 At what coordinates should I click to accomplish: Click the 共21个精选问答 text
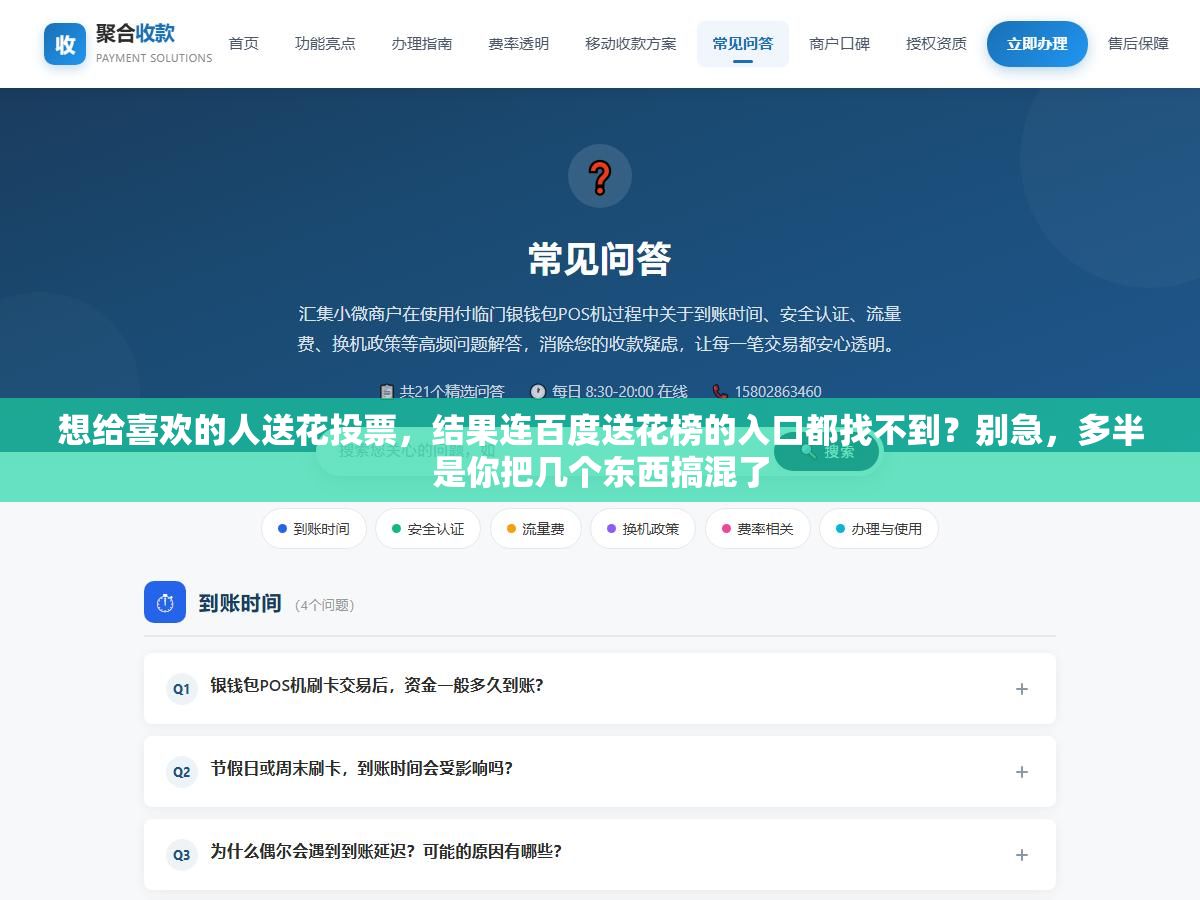(452, 392)
